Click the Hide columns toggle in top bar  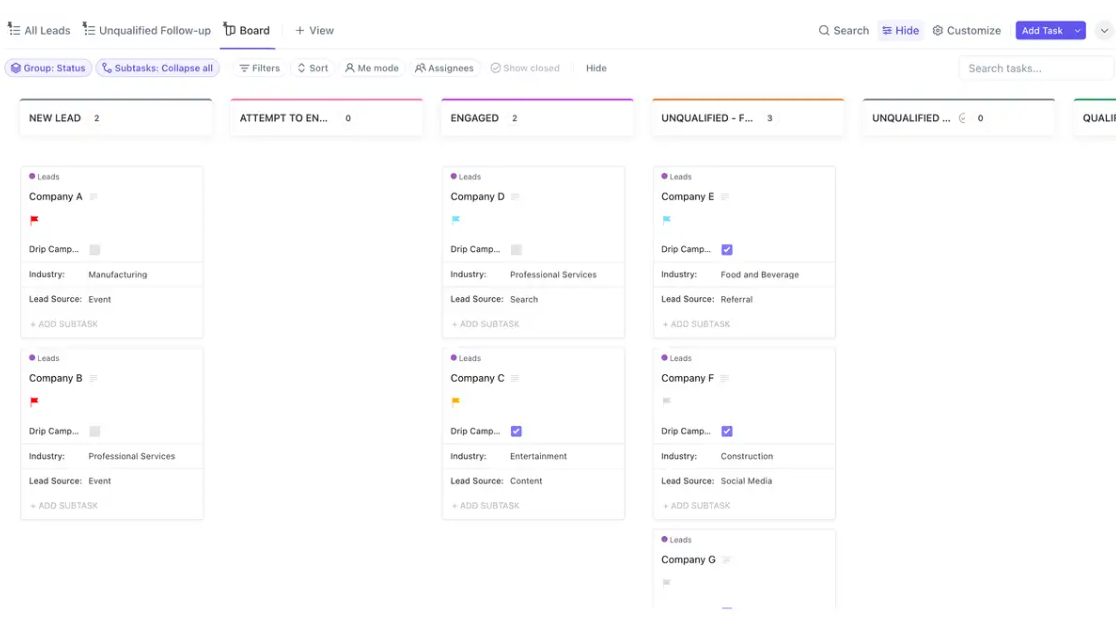click(x=900, y=31)
